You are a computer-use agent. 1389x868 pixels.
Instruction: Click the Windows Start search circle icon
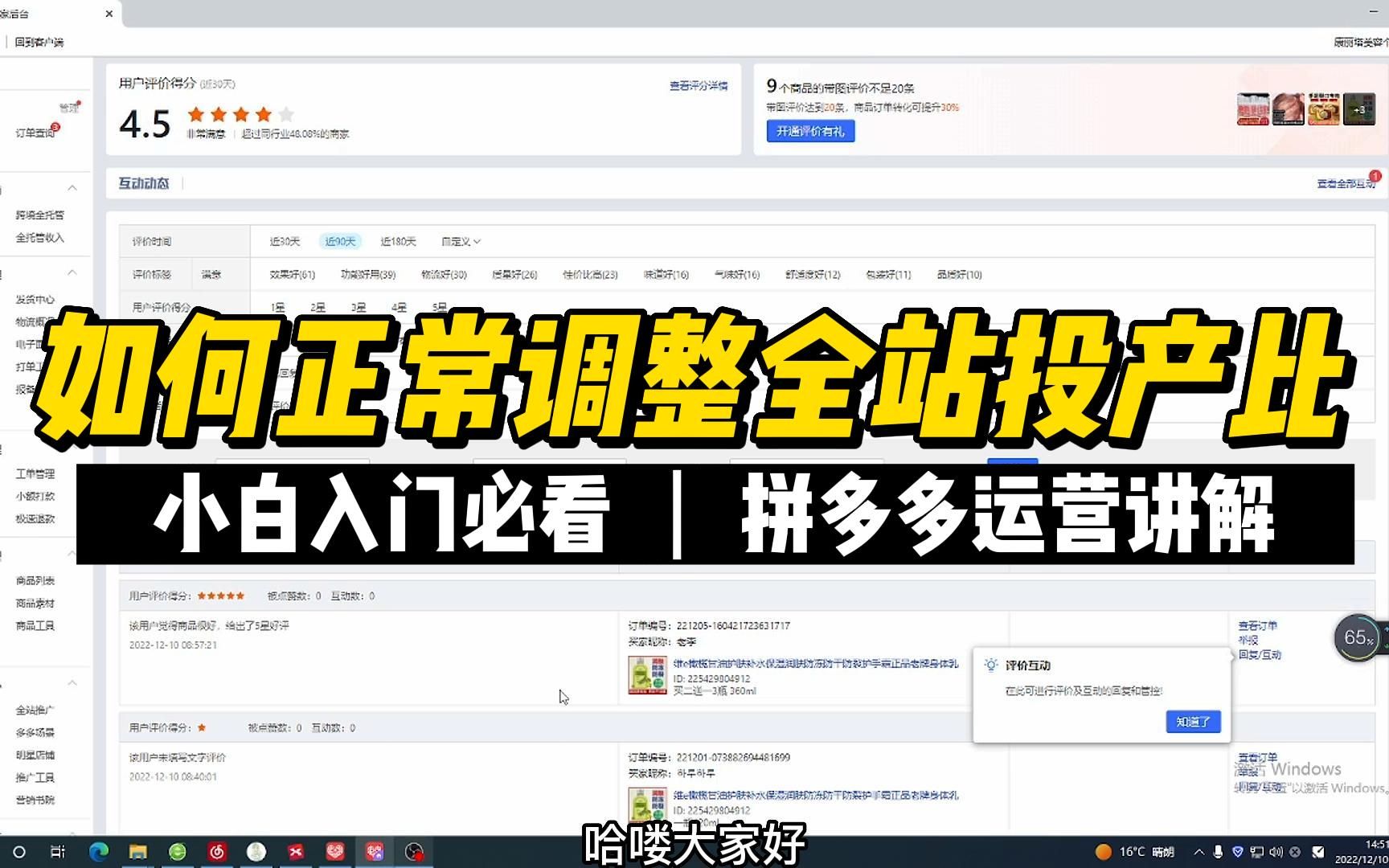pyautogui.click(x=19, y=852)
